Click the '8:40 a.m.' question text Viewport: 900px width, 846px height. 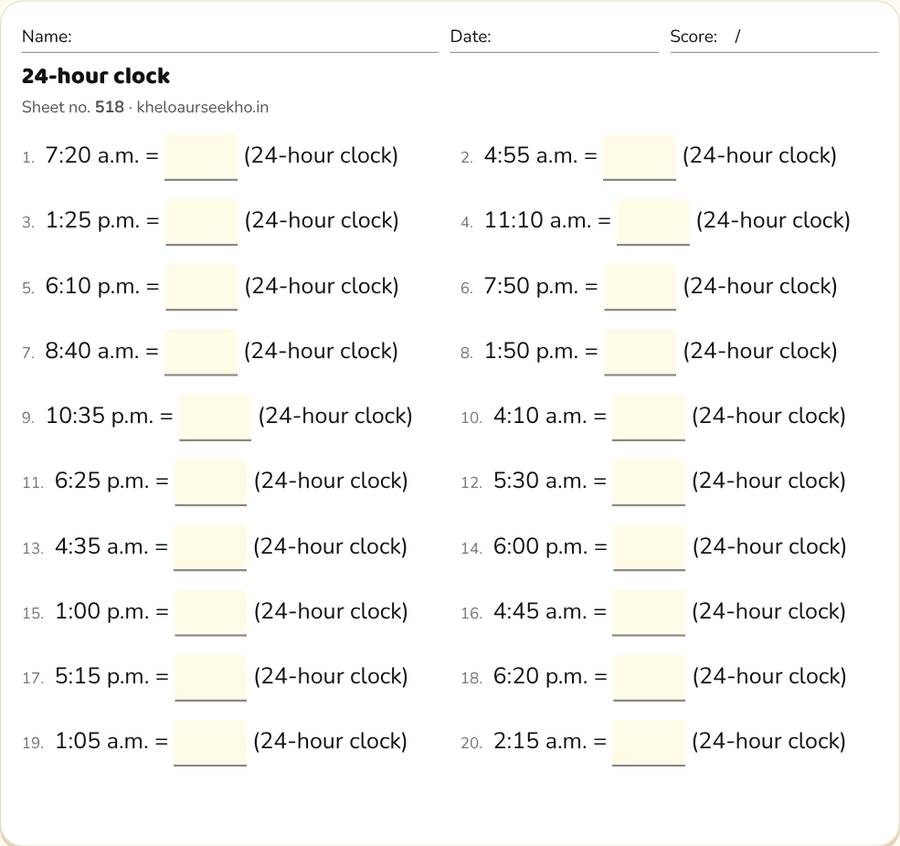(92, 351)
